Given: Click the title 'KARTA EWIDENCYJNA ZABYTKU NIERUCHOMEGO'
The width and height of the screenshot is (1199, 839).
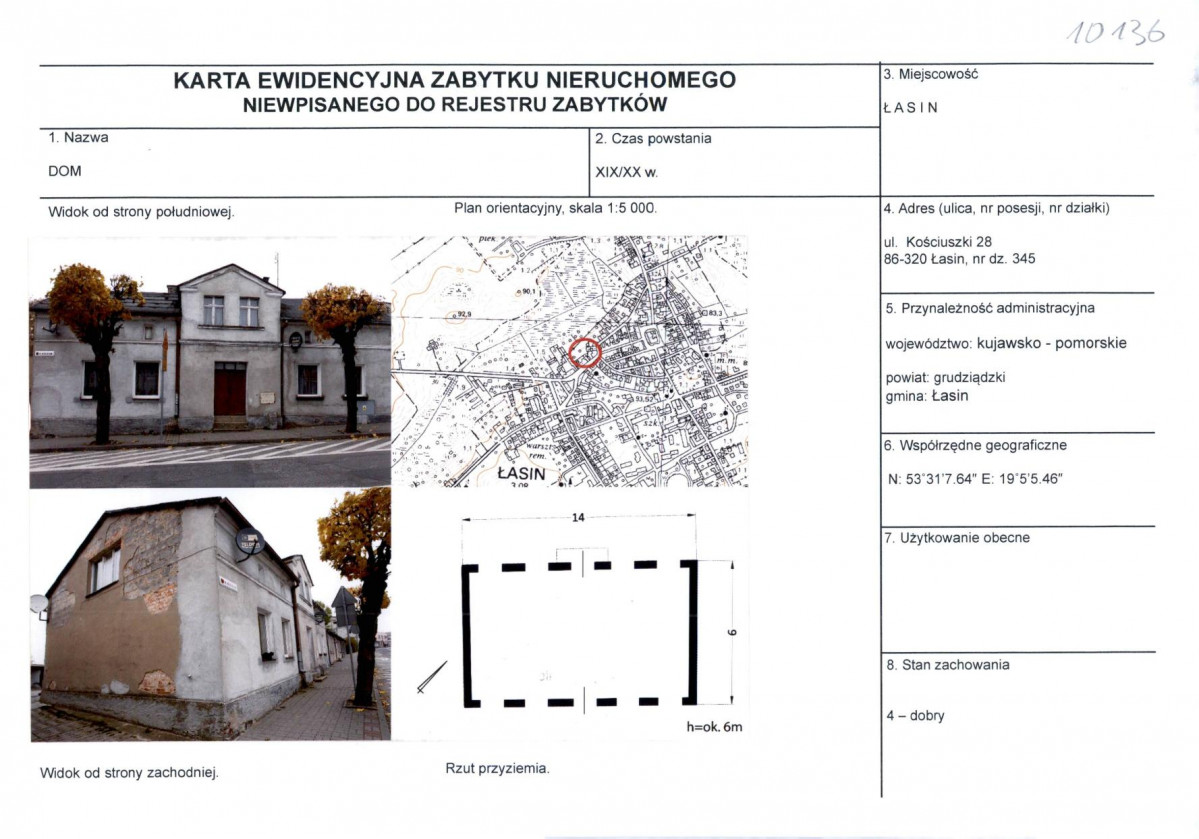Looking at the screenshot, I should click(454, 80).
